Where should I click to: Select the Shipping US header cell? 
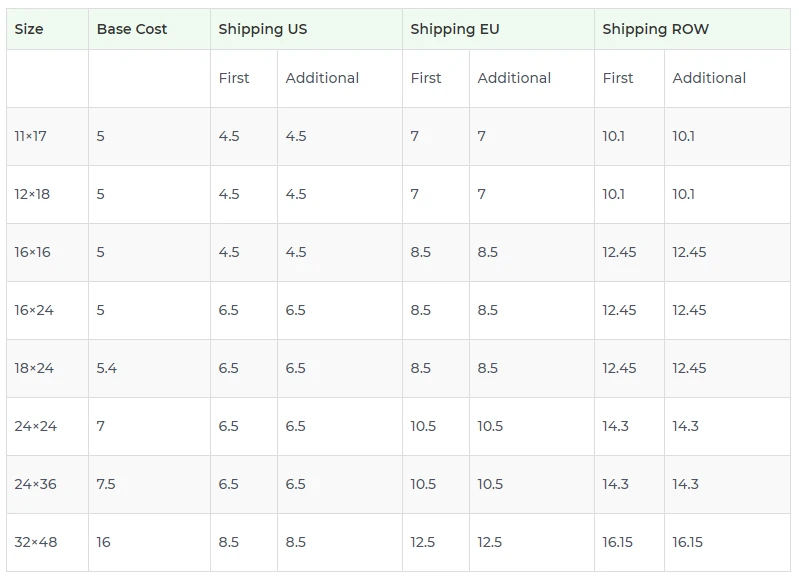coord(263,29)
